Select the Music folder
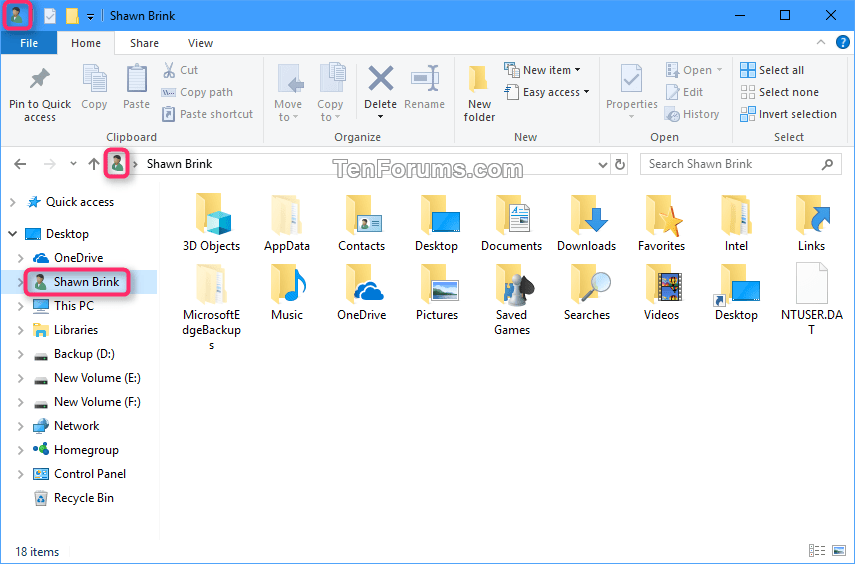Image resolution: width=855 pixels, height=564 pixels. [287, 292]
